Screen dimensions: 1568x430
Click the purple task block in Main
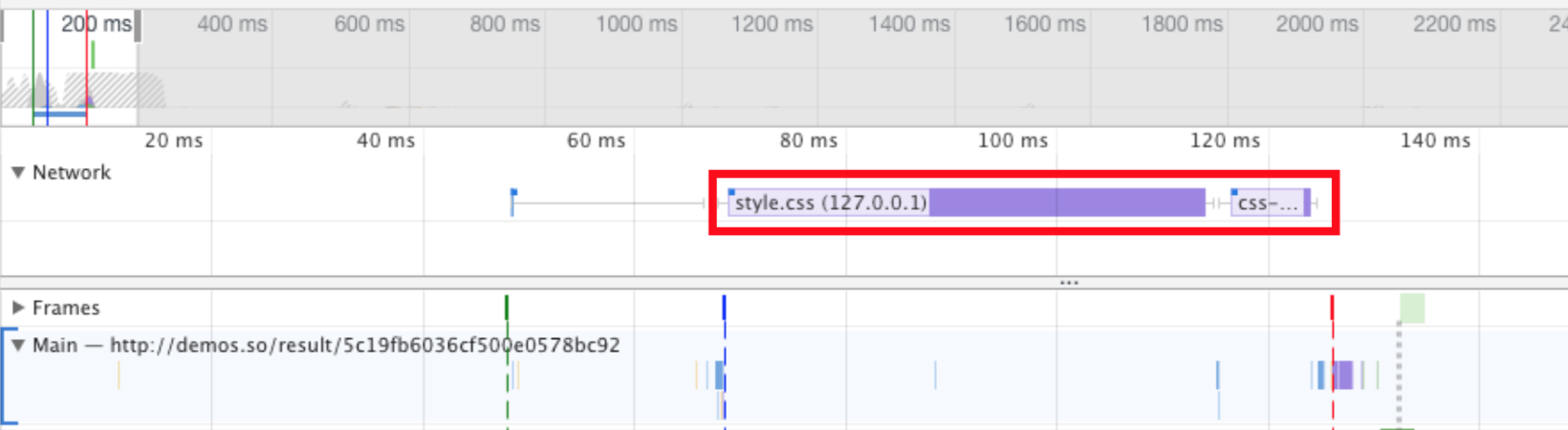(1343, 375)
